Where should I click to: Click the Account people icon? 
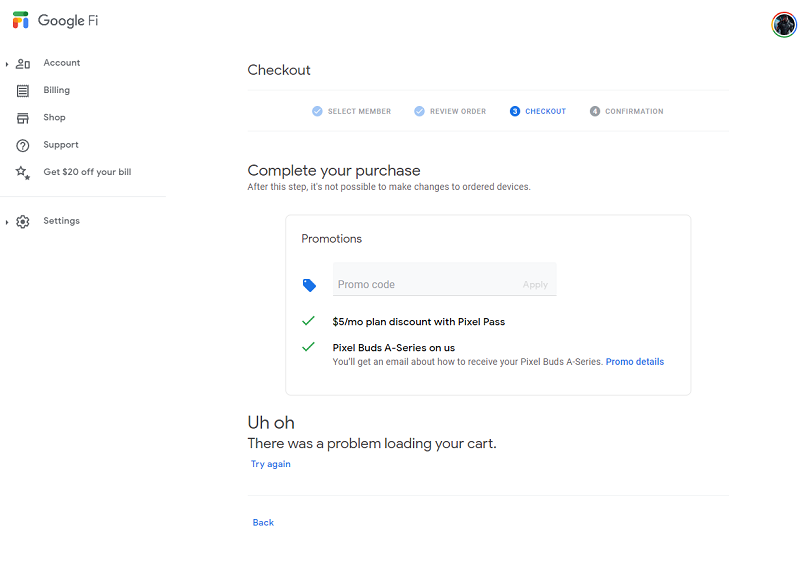pyautogui.click(x=23, y=63)
